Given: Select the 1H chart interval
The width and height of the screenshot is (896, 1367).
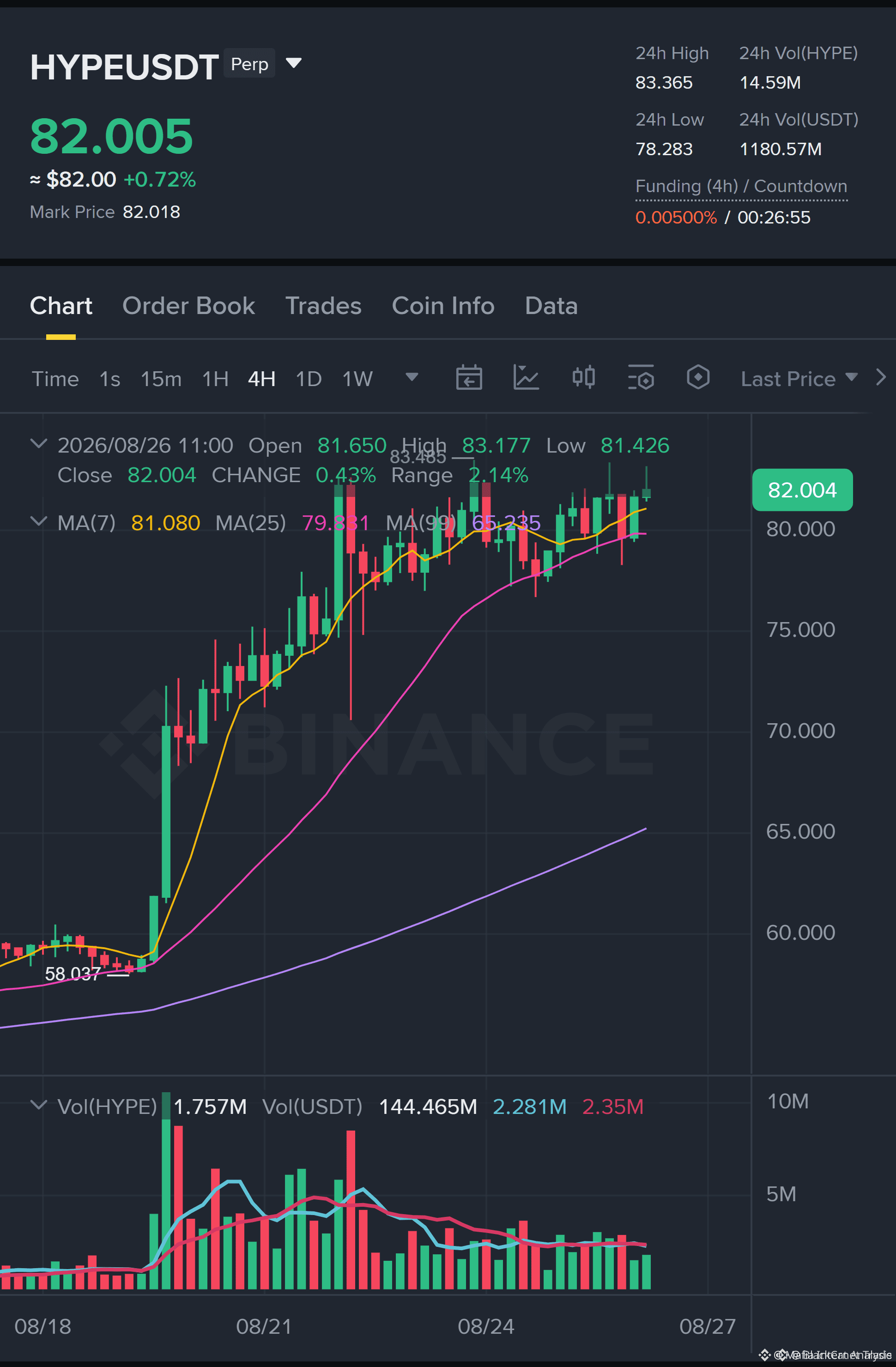Looking at the screenshot, I should 215,379.
